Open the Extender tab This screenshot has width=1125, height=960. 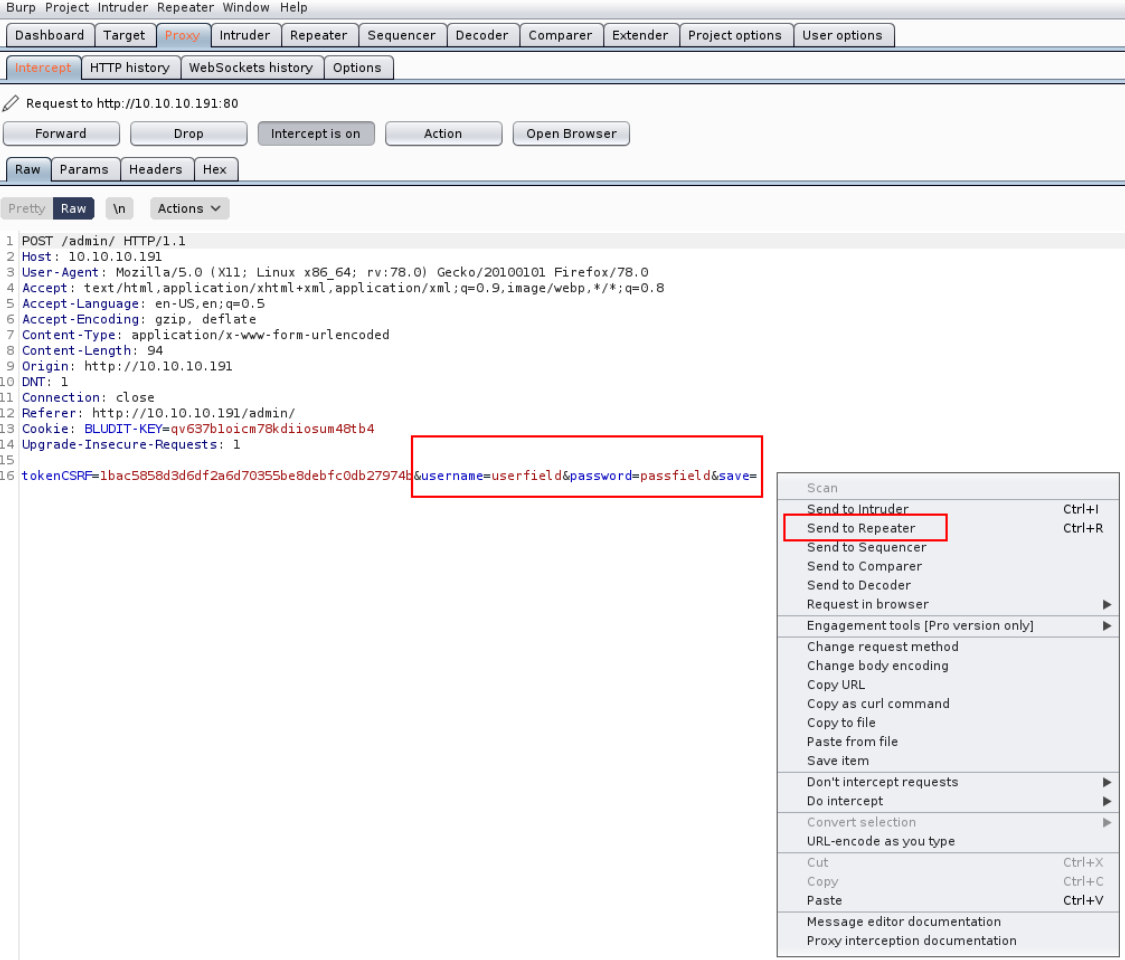(x=640, y=35)
